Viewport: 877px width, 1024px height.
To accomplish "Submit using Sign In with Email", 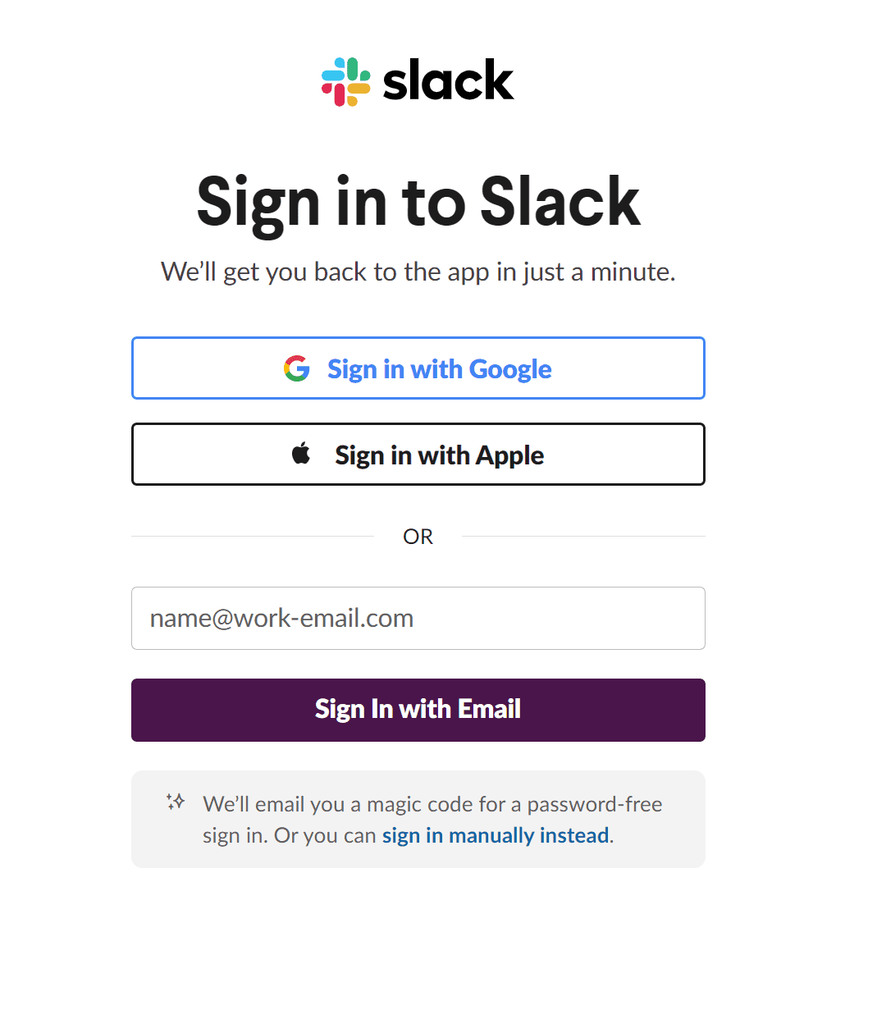I will tap(418, 710).
